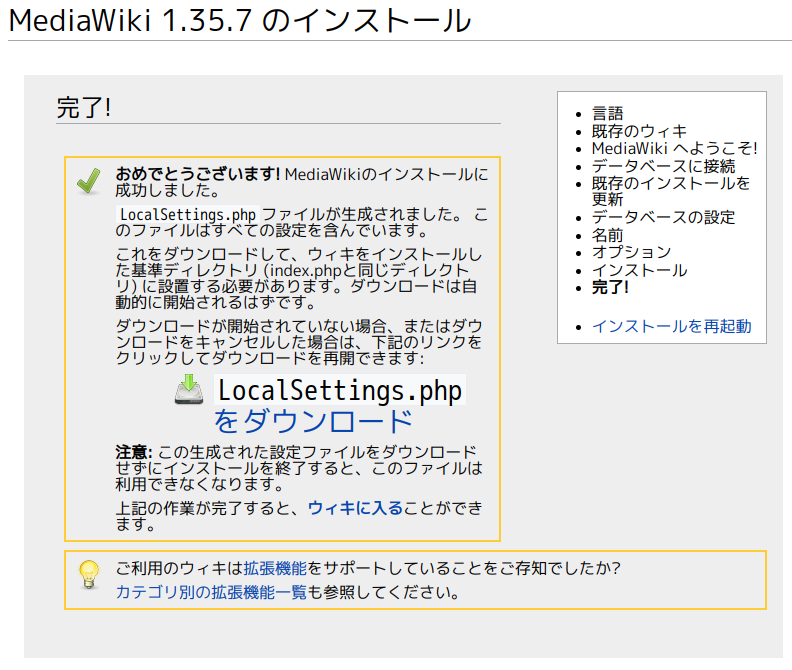Click the データベースに接続 step

coord(663,166)
